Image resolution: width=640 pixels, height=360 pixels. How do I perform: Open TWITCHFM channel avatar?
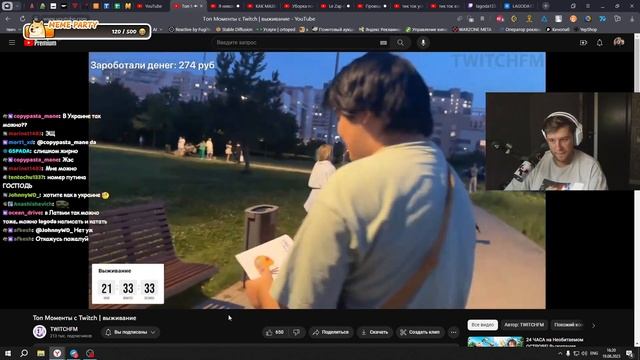tap(40, 331)
